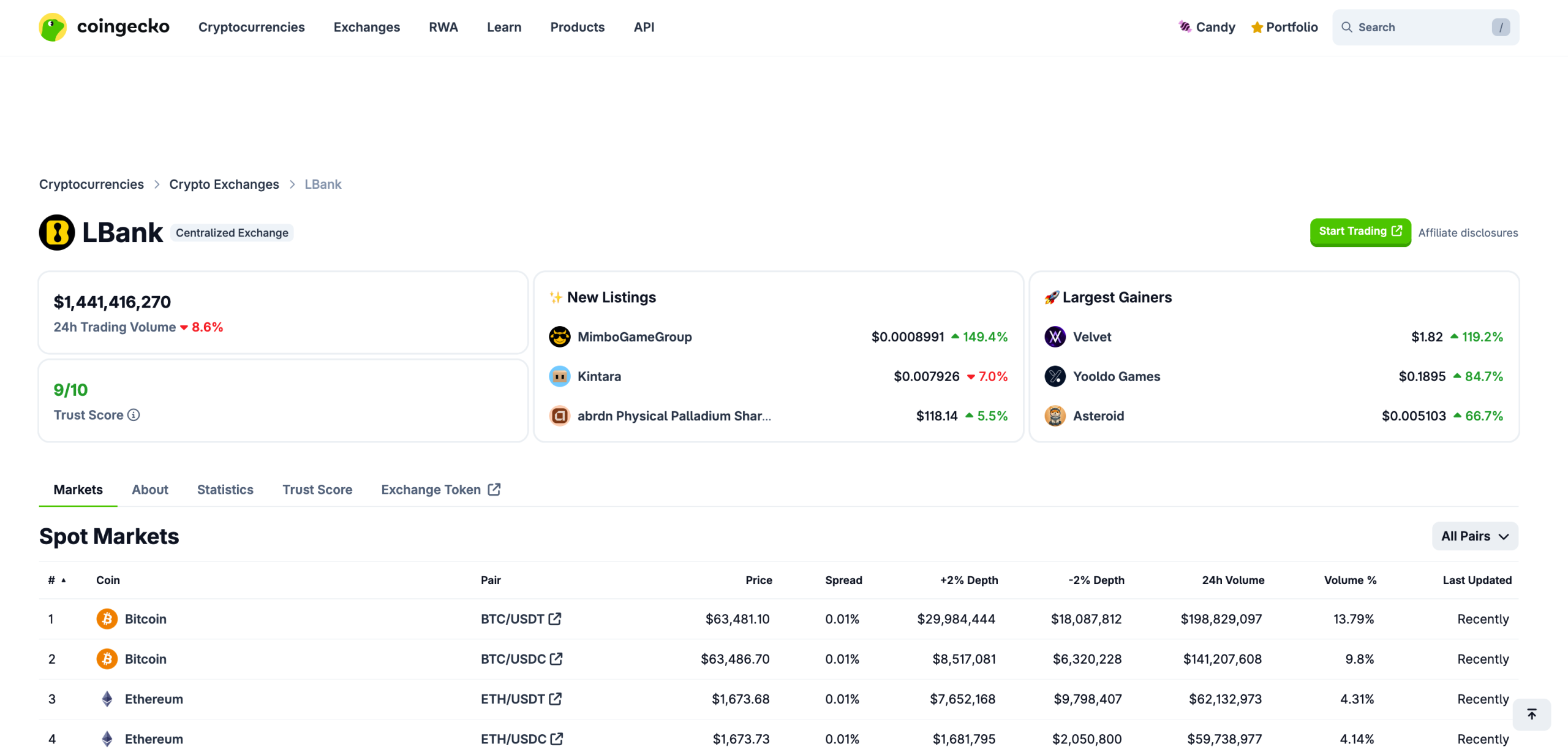Viewport: 1568px width, 755px height.
Task: Click the CoinGecko gecko logo icon
Action: point(53,27)
